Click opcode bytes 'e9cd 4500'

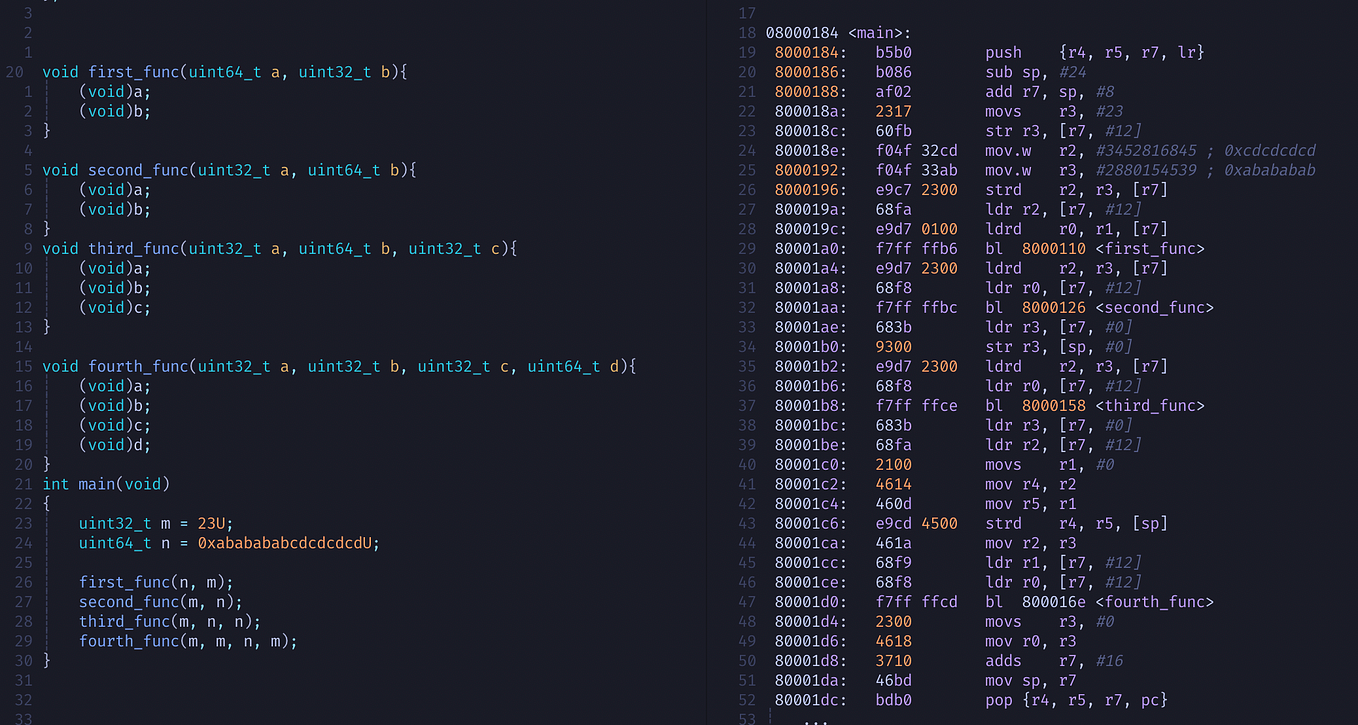point(917,523)
